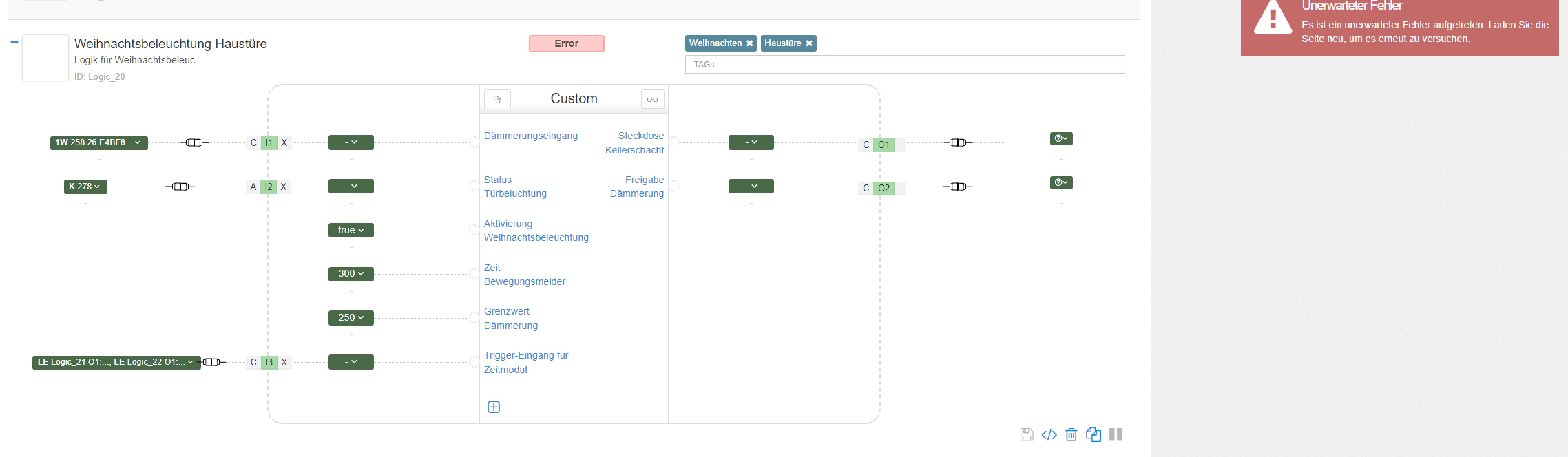Click the filter symbol on the I3 input line
The width and height of the screenshot is (1568, 457).
(212, 362)
